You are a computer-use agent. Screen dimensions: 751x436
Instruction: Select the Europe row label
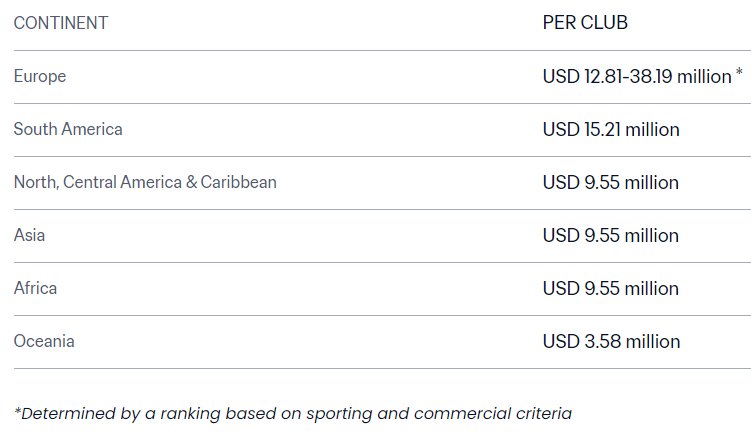pyautogui.click(x=40, y=77)
